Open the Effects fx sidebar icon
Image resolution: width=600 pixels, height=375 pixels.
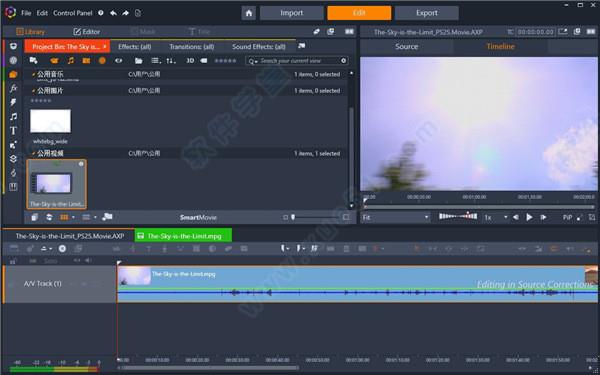(13, 88)
